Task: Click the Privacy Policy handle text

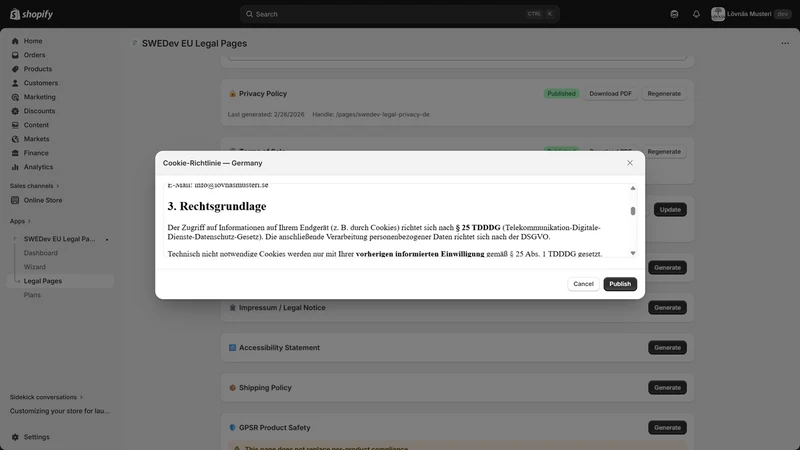Action: click(x=371, y=114)
